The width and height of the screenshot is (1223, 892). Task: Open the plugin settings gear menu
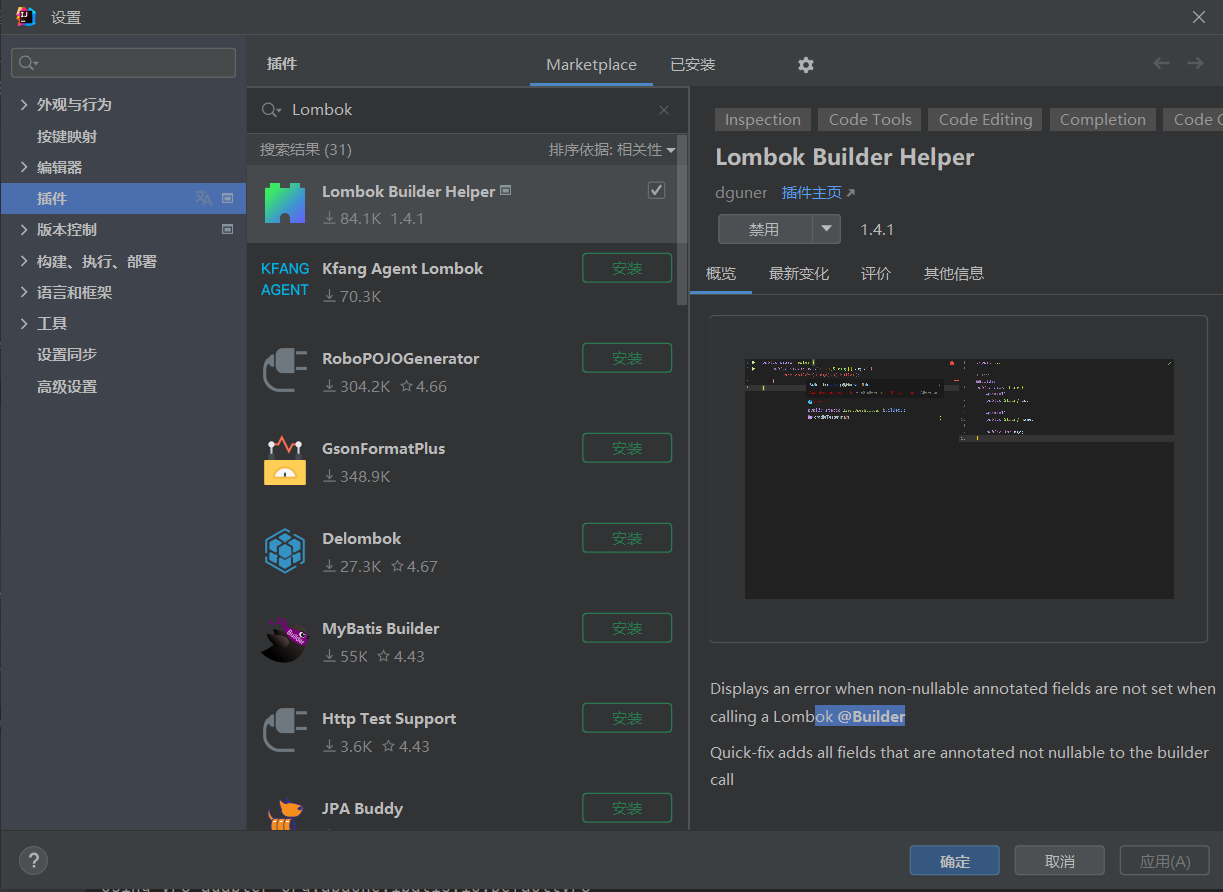pyautogui.click(x=806, y=65)
